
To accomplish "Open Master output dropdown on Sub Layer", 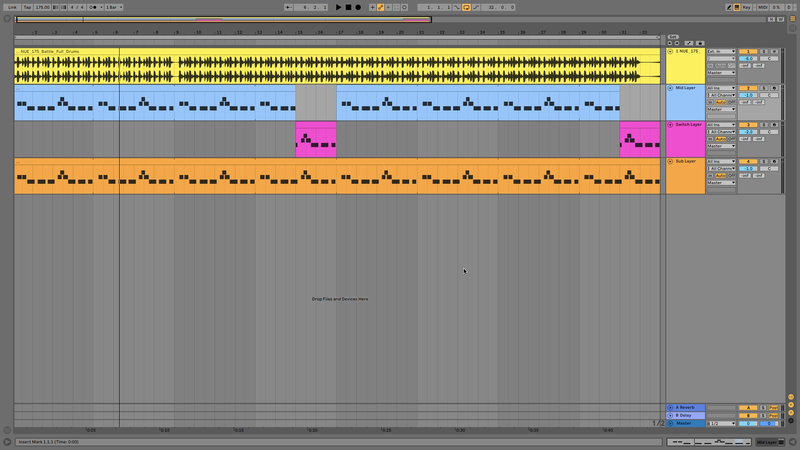I will pyautogui.click(x=721, y=183).
